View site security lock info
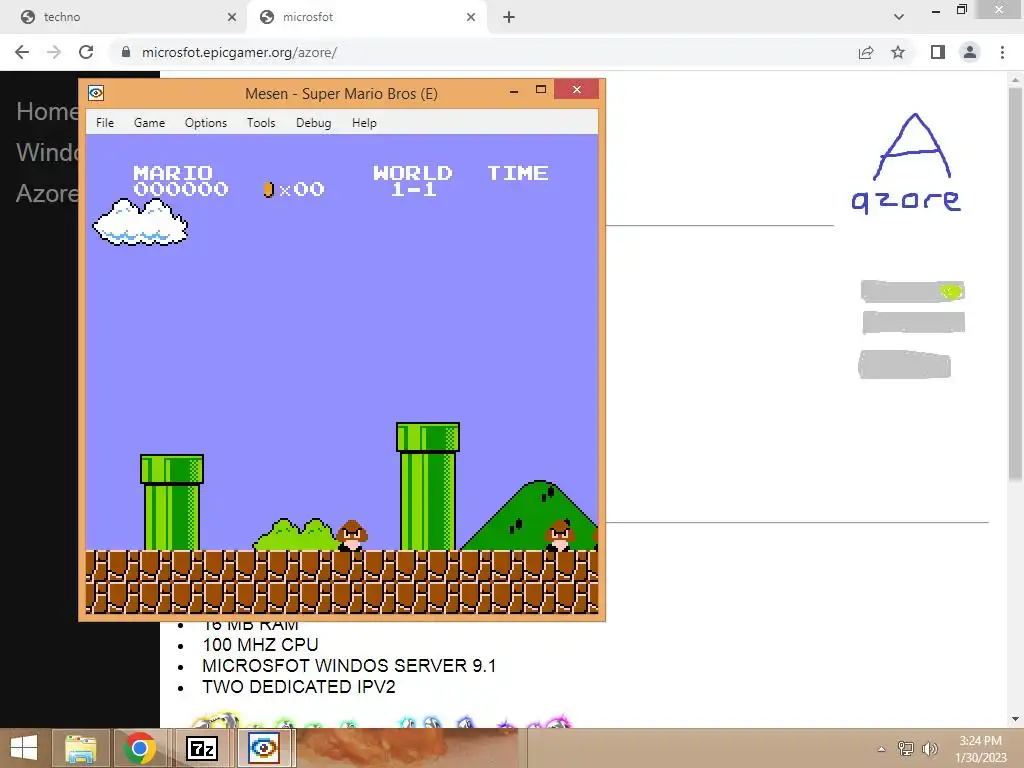 coord(126,52)
